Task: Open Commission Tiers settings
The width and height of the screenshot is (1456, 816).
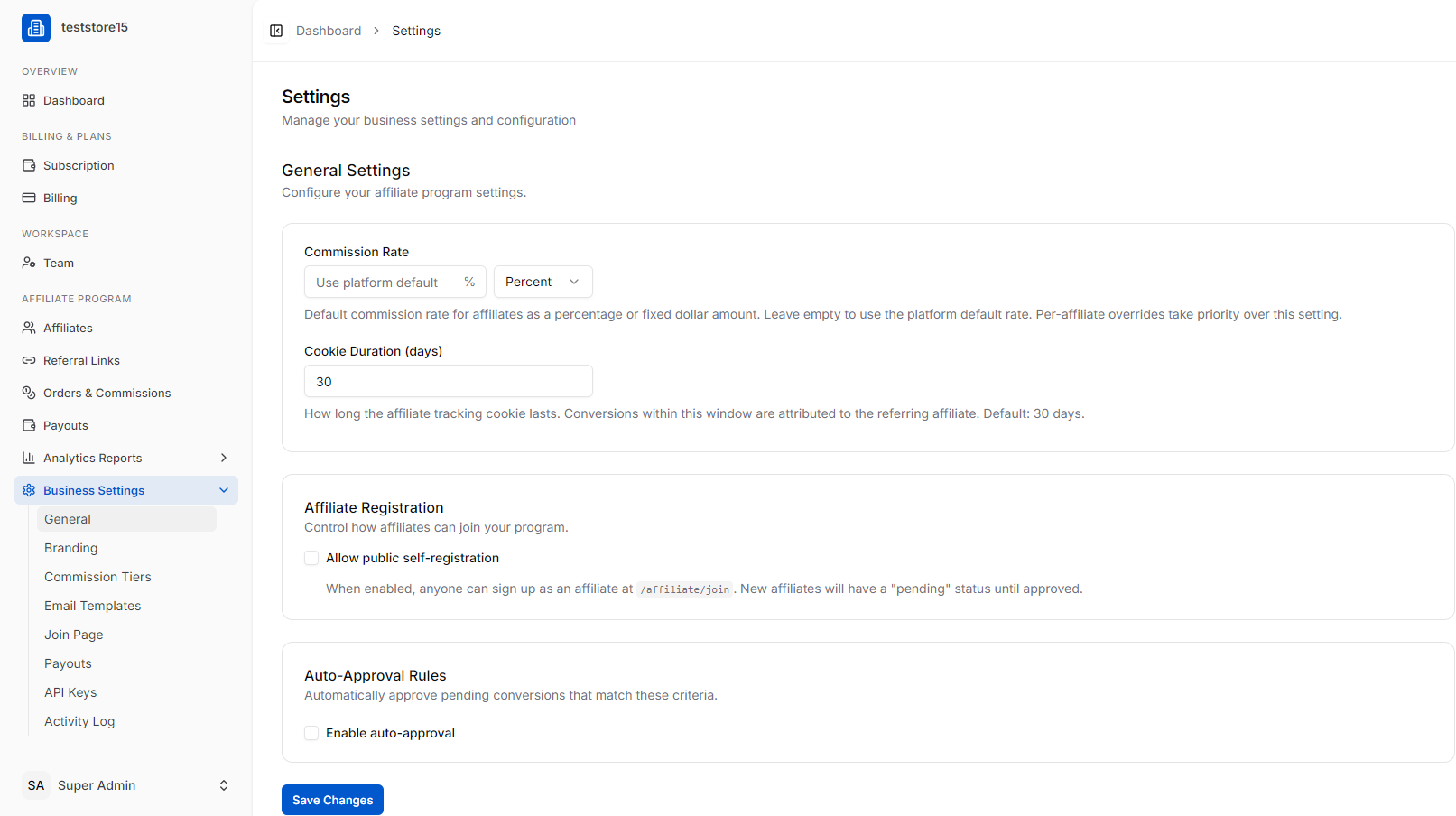Action: [x=126, y=577]
